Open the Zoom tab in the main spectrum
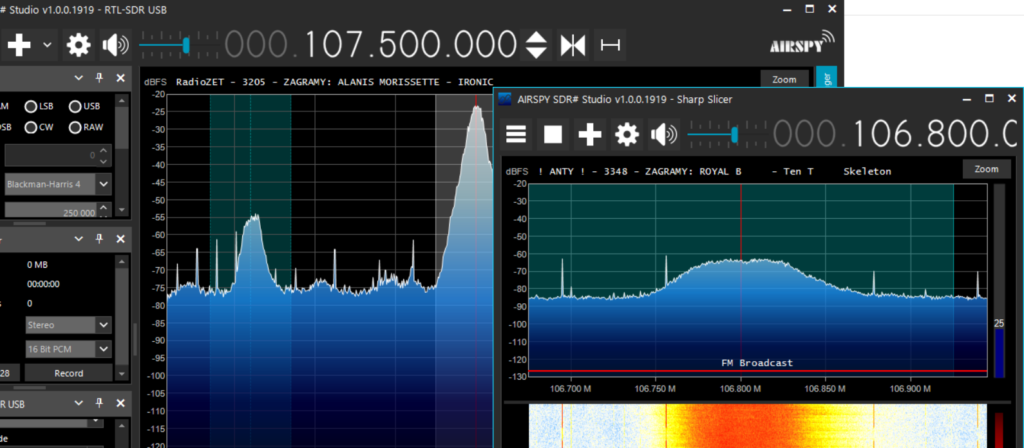The width and height of the screenshot is (1024, 448). coord(784,80)
